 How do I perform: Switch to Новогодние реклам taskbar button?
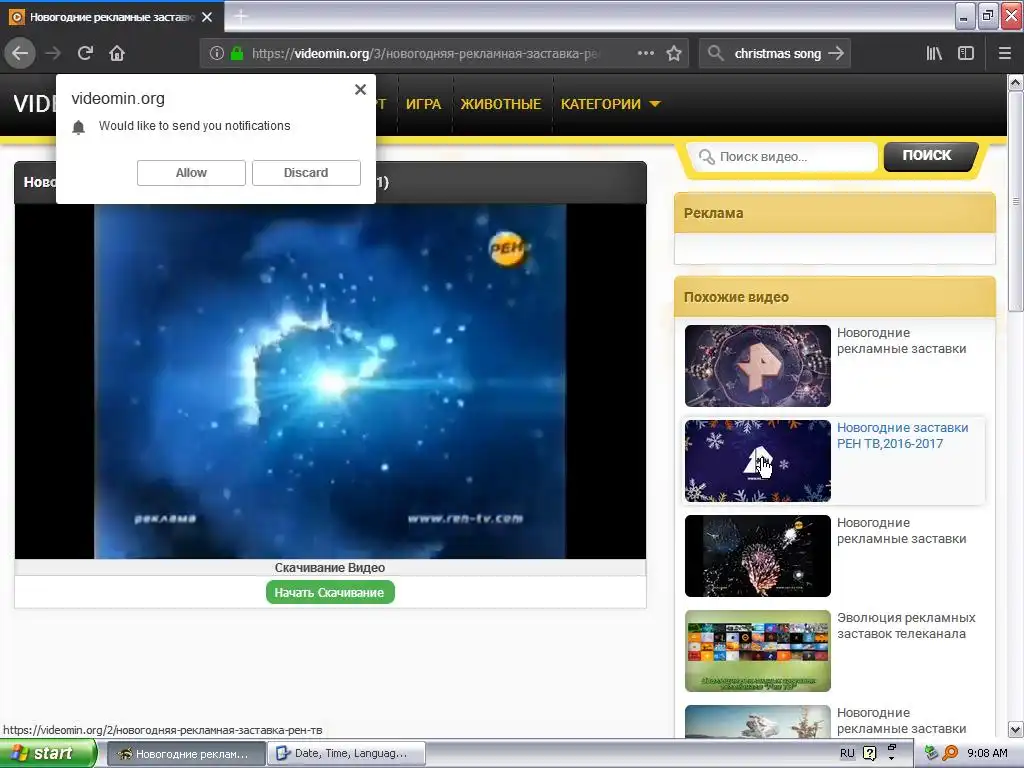(186, 754)
